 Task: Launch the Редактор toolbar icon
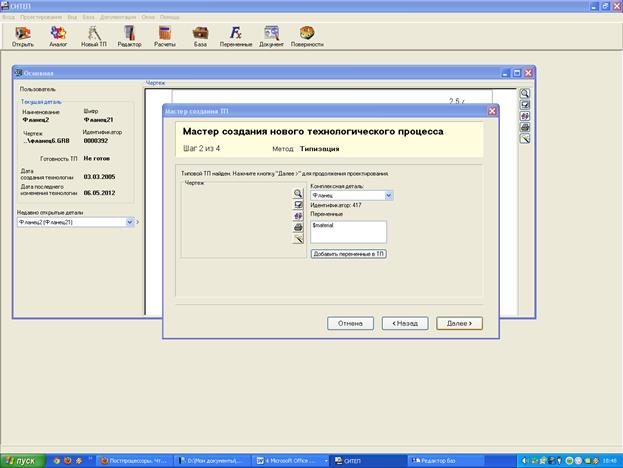pyautogui.click(x=130, y=37)
